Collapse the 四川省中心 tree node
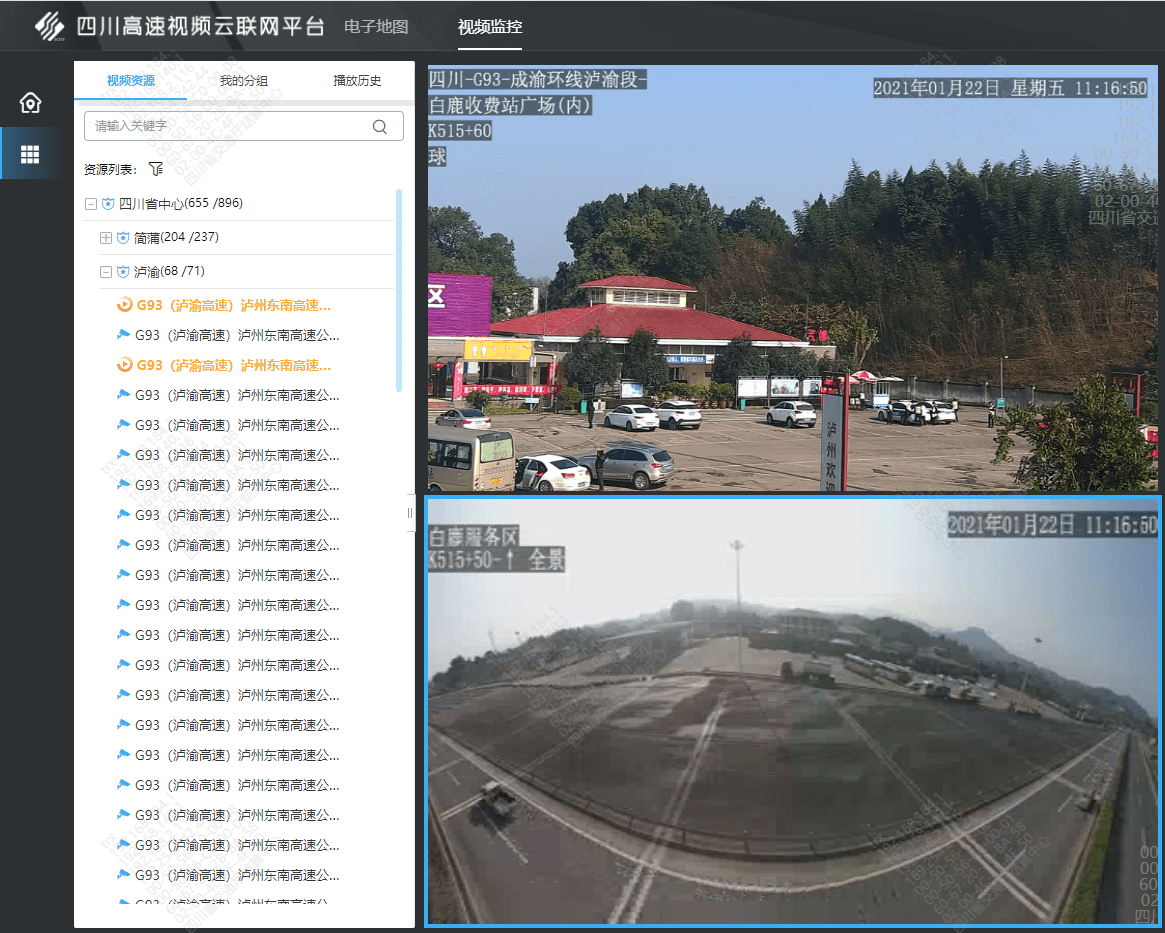 [91, 204]
